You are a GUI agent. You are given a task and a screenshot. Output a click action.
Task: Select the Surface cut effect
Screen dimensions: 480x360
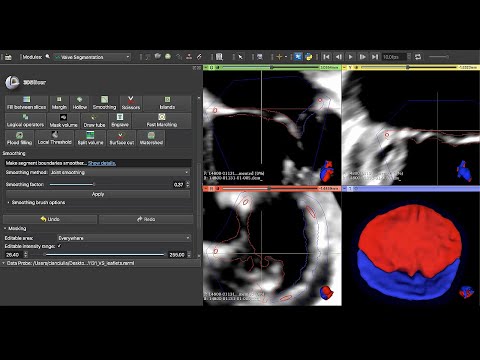(121, 138)
